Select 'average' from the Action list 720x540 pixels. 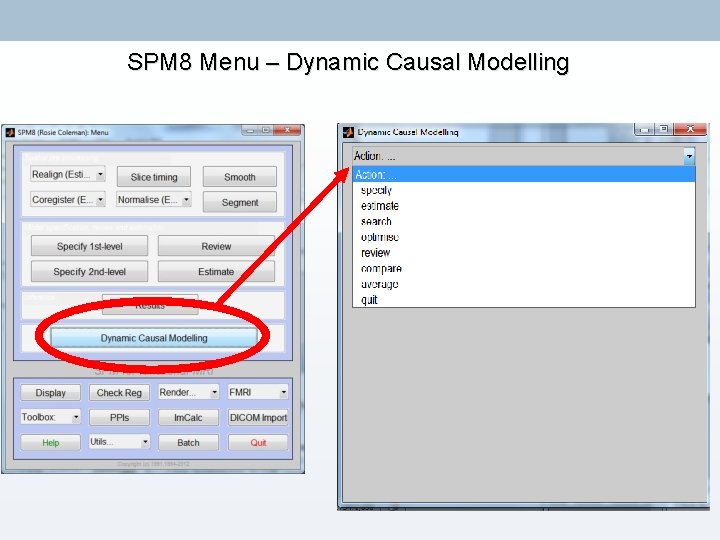tap(524, 284)
